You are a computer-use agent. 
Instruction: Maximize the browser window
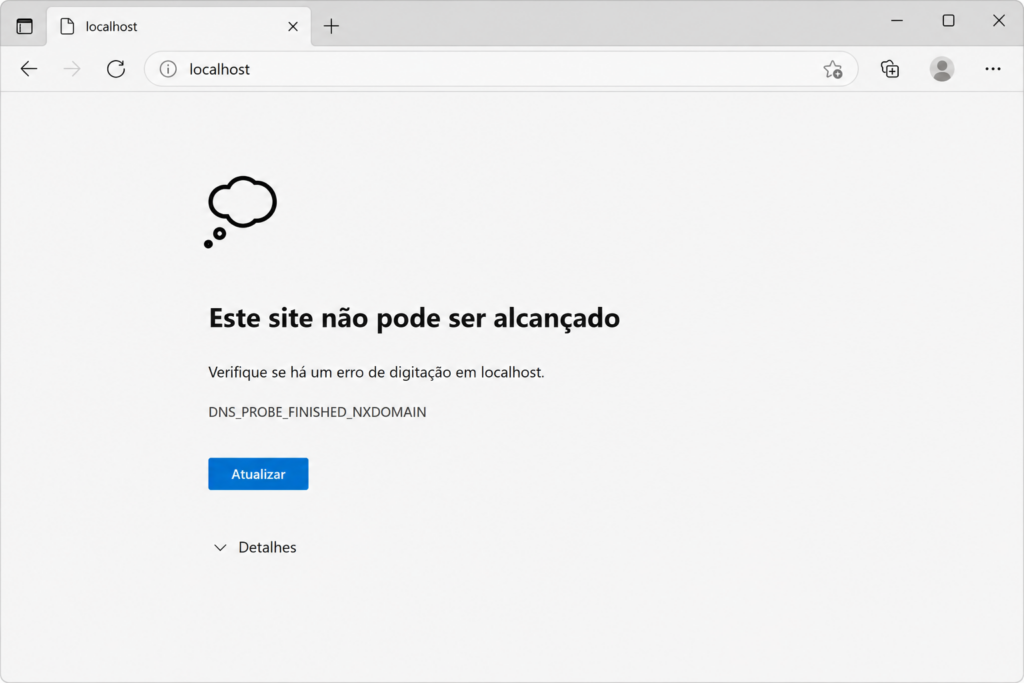(948, 21)
